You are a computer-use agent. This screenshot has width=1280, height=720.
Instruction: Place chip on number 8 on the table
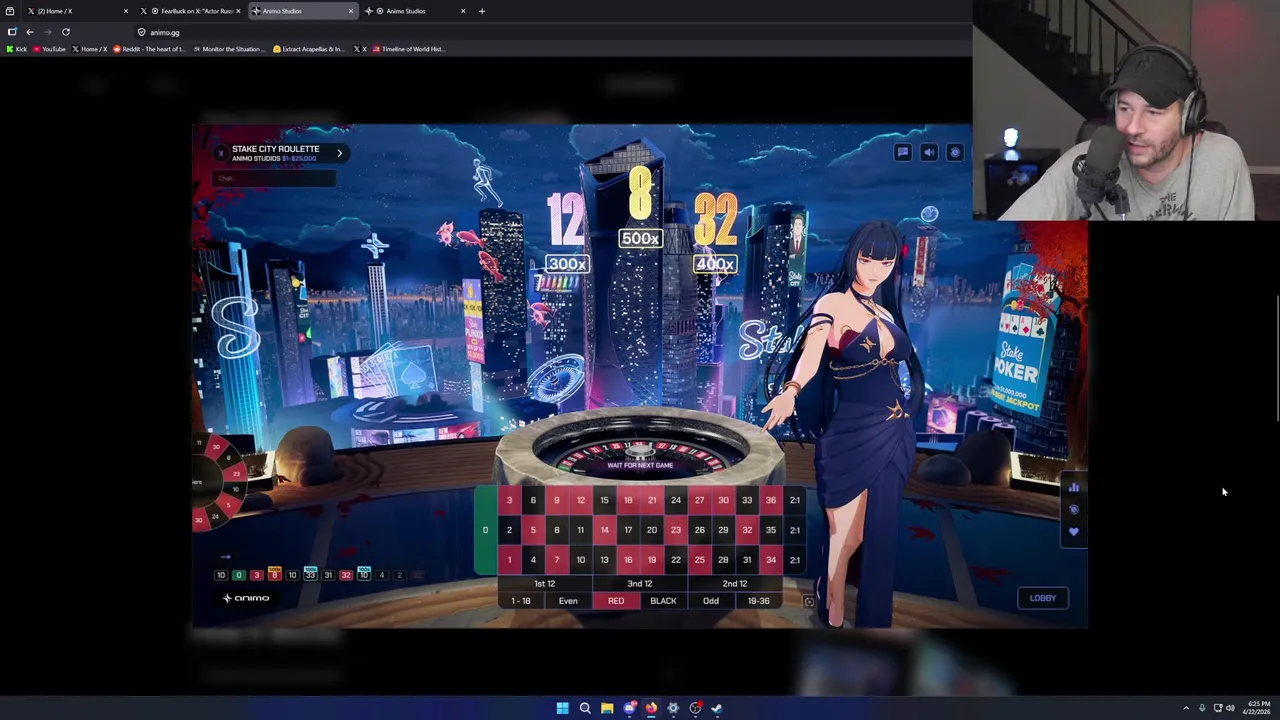557,530
